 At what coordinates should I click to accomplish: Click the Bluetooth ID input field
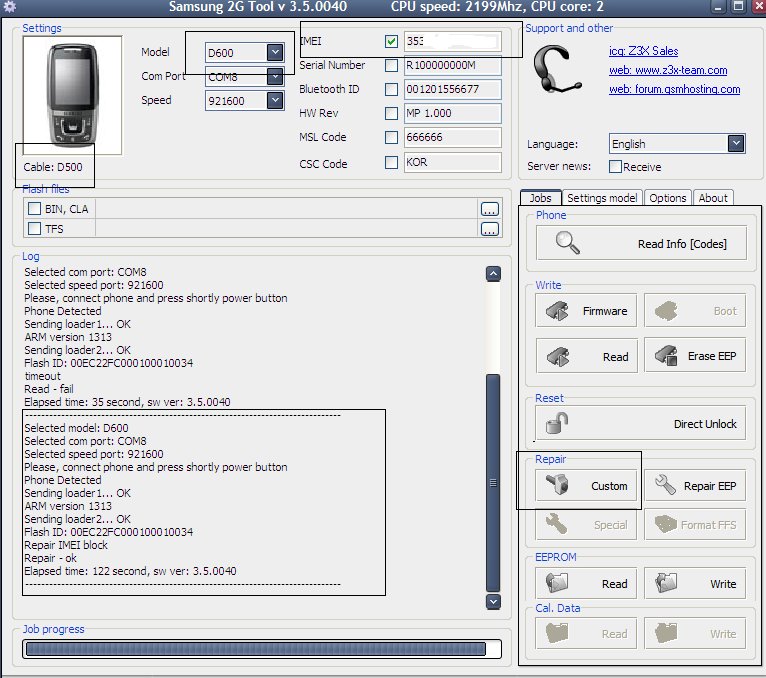(x=452, y=89)
